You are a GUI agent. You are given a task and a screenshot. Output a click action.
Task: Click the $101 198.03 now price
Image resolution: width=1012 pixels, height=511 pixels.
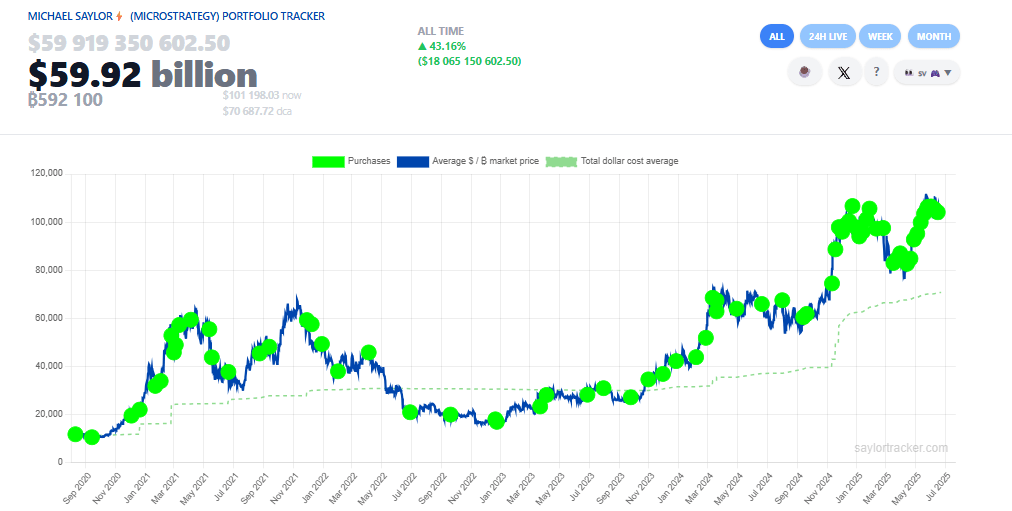point(262,95)
